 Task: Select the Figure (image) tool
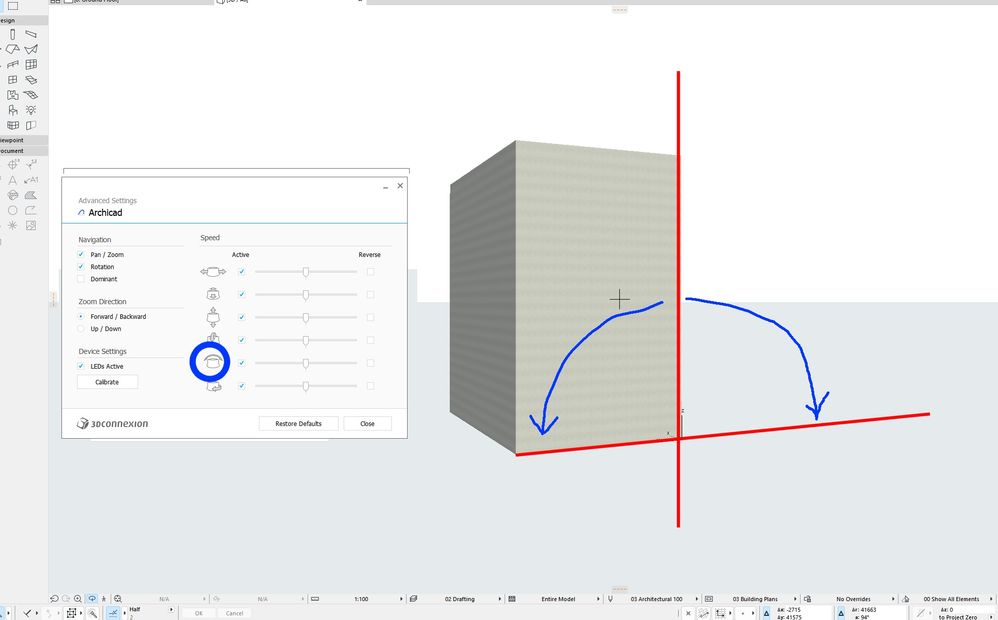[31, 226]
